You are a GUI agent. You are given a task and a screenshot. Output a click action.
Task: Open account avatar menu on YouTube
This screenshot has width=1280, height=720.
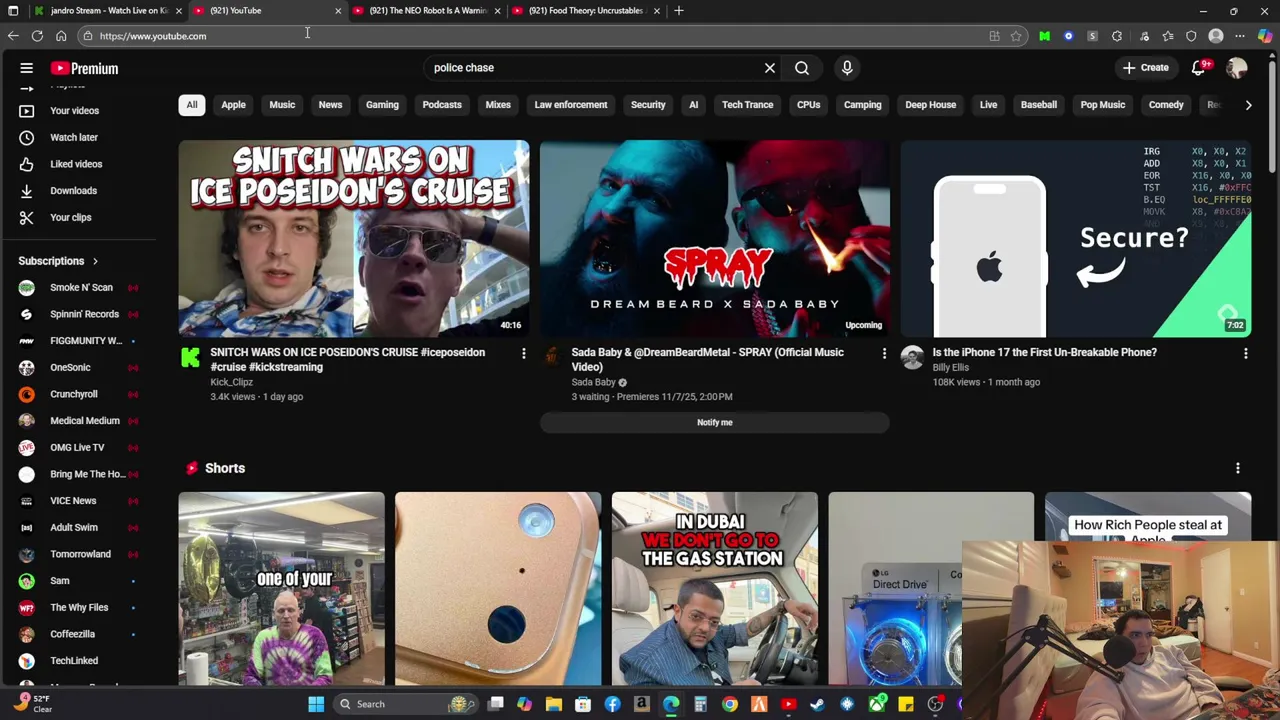tap(1237, 68)
